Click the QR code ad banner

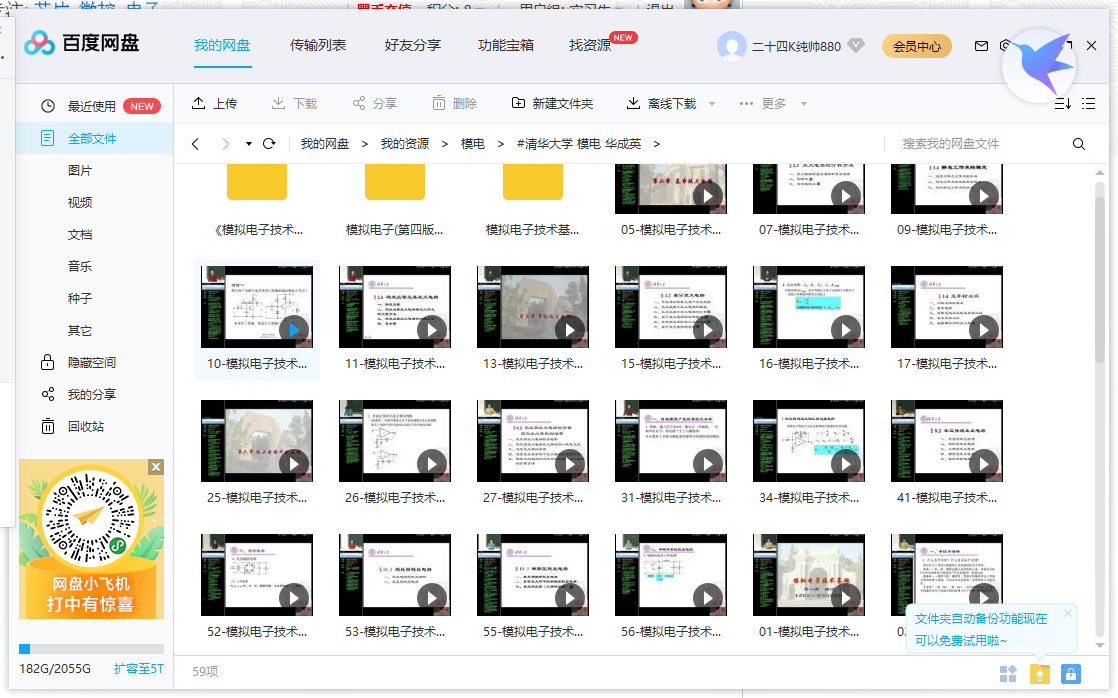[x=91, y=539]
